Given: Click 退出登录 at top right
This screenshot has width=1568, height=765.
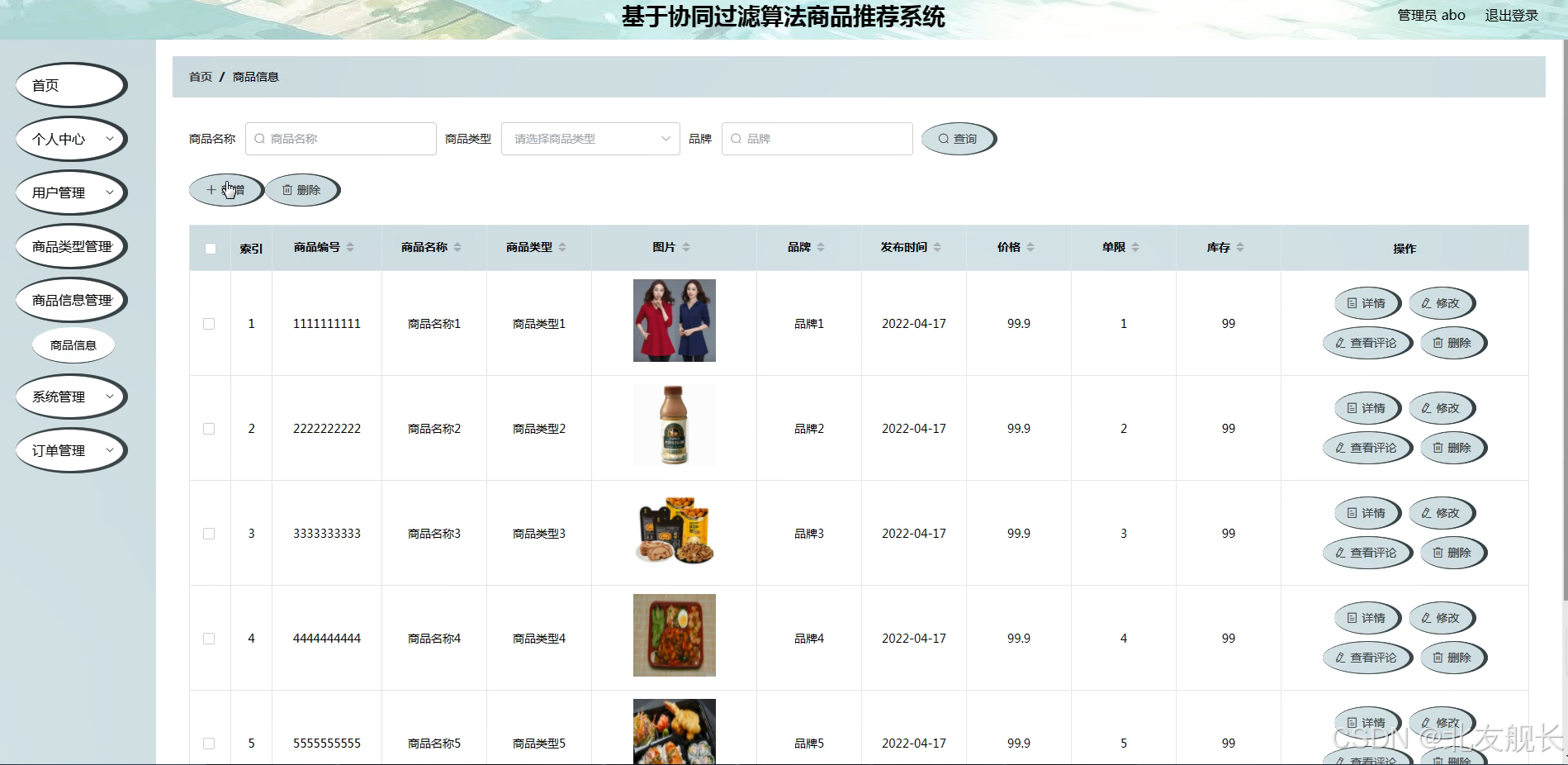Looking at the screenshot, I should [x=1511, y=14].
